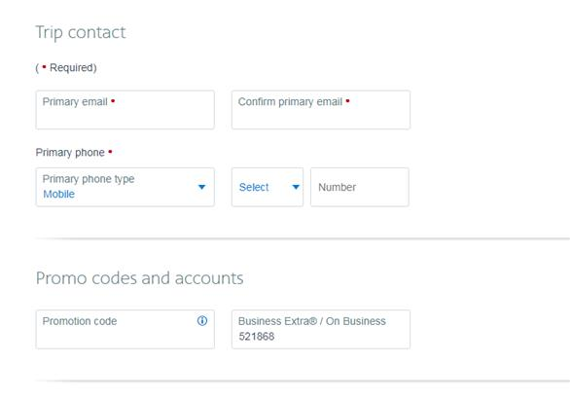The width and height of the screenshot is (571, 400).
Task: Click the Promotion code label text
Action: (x=80, y=321)
